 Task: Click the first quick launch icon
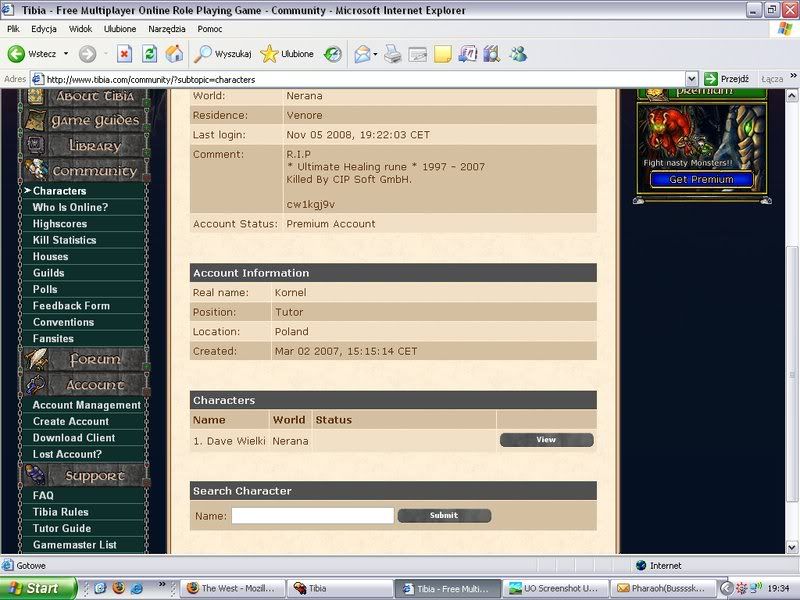coord(100,588)
